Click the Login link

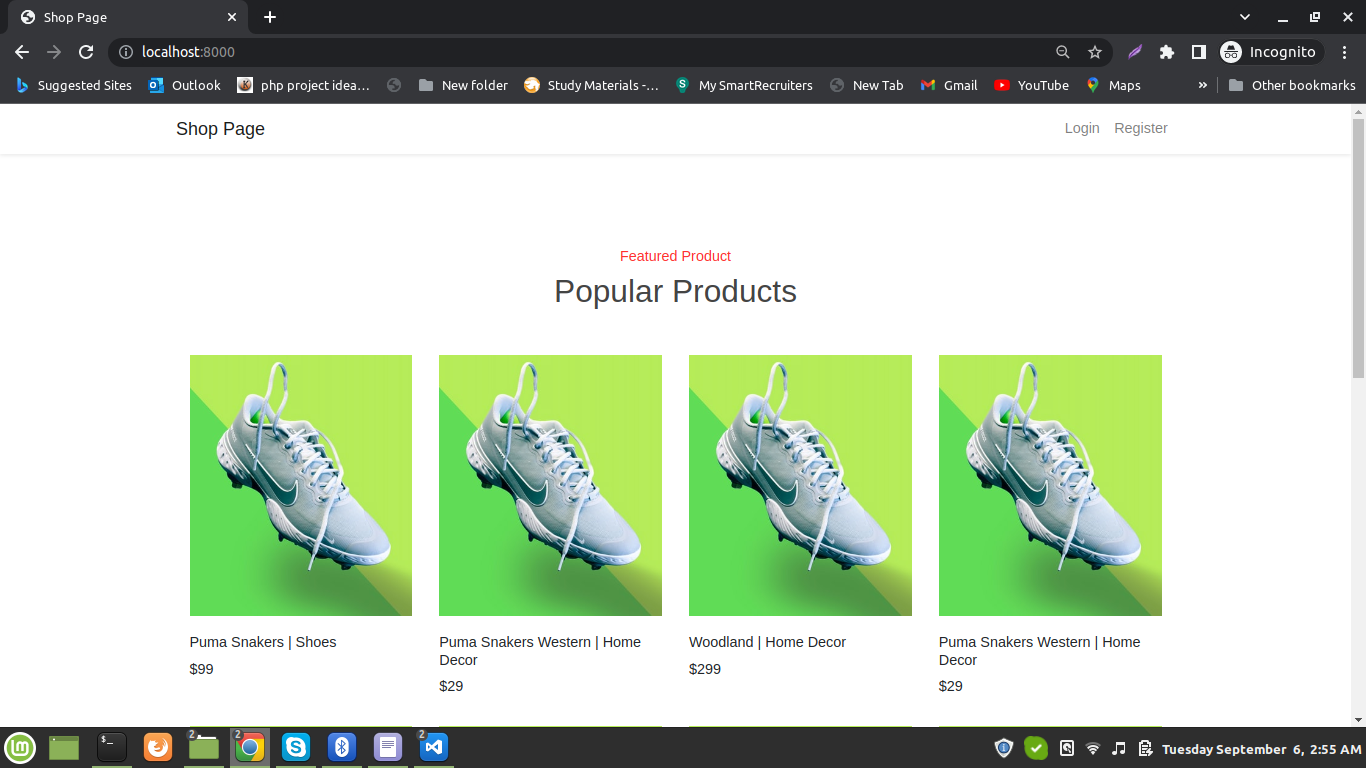pyautogui.click(x=1081, y=128)
